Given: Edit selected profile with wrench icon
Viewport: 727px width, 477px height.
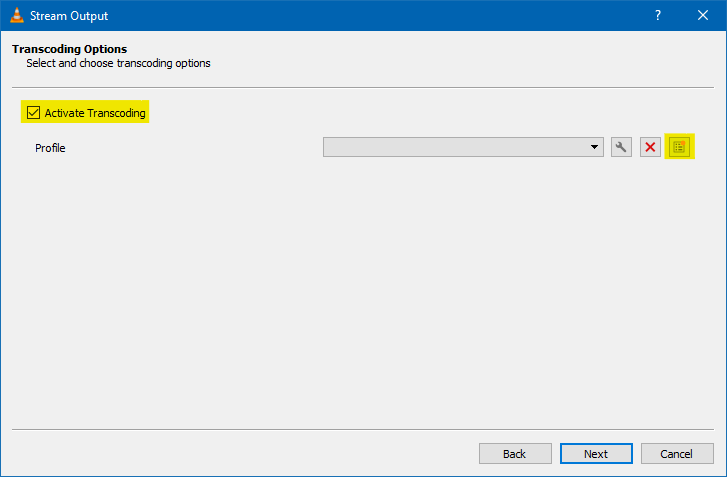Looking at the screenshot, I should [621, 147].
